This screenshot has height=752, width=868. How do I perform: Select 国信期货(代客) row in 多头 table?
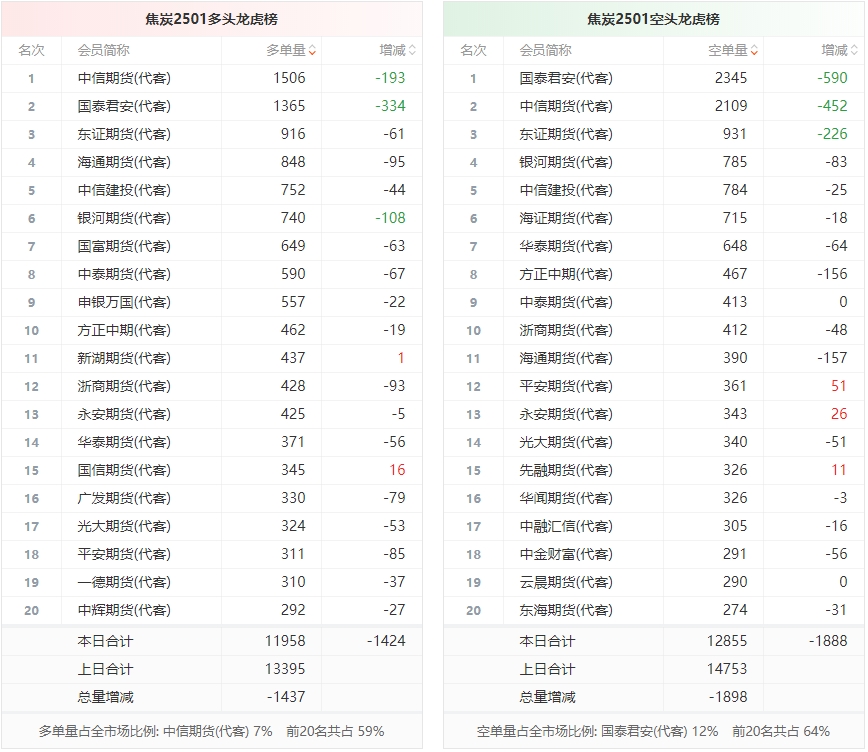(x=124, y=470)
